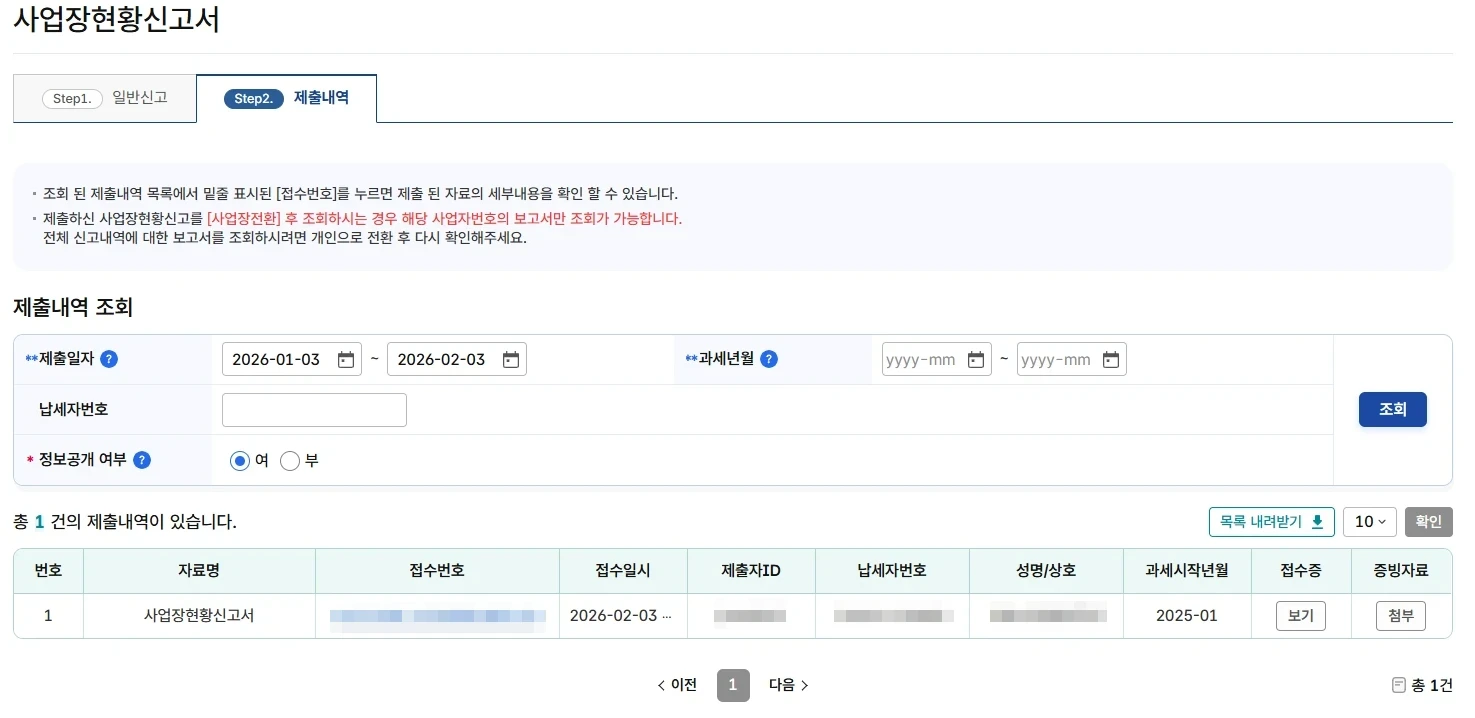The height and width of the screenshot is (718, 1475).
Task: Select 여 radio button for 정보공개
Action: tap(240, 461)
